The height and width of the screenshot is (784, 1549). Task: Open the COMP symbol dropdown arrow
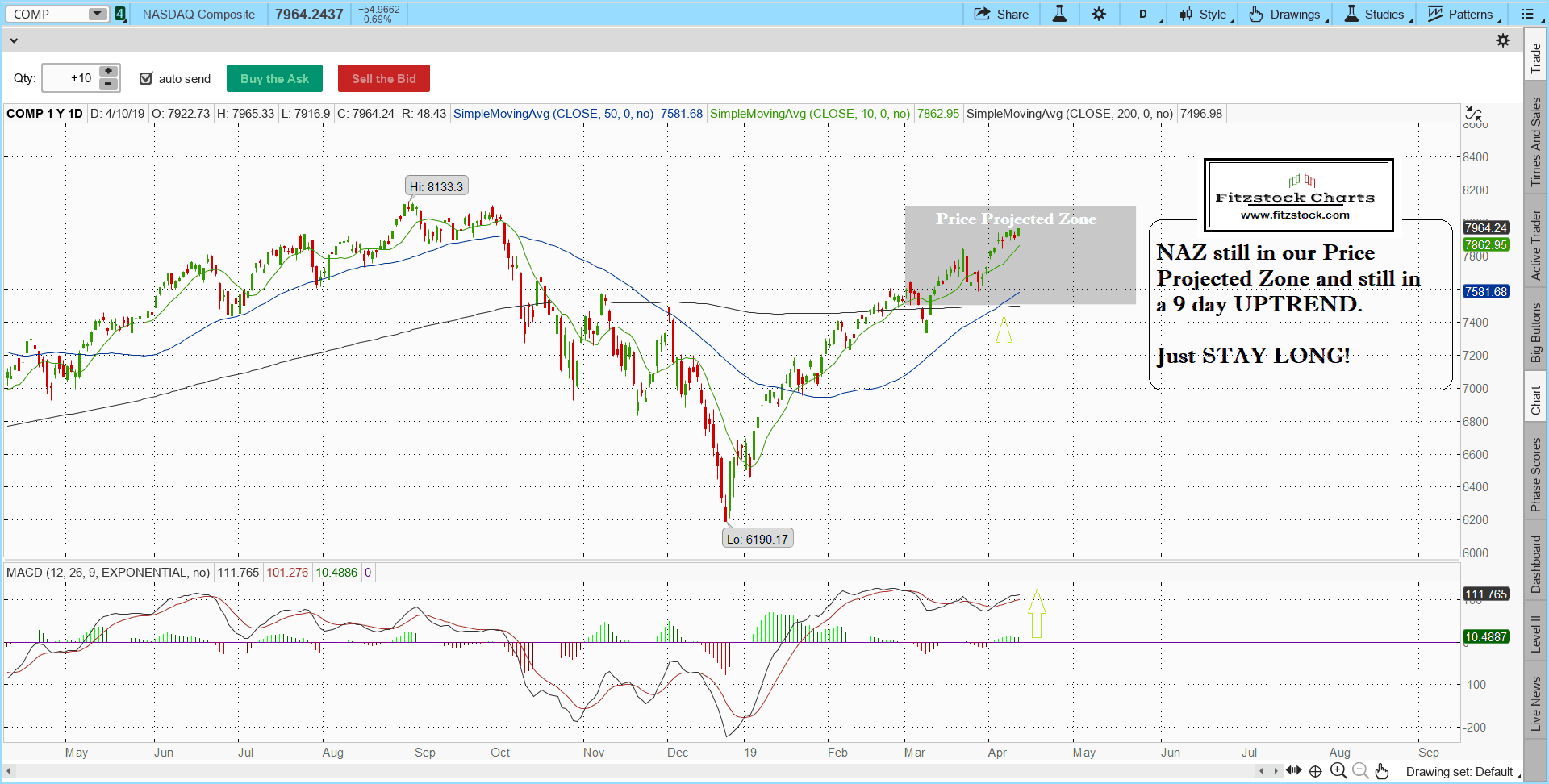[x=97, y=14]
